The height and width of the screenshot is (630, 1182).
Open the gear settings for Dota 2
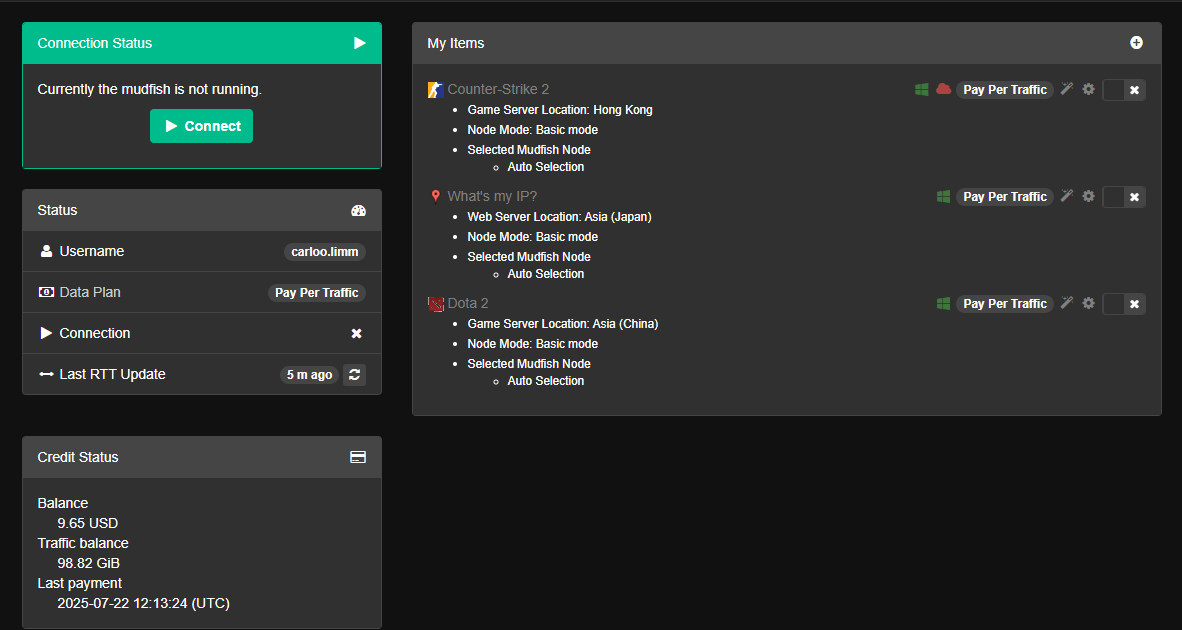[1088, 303]
